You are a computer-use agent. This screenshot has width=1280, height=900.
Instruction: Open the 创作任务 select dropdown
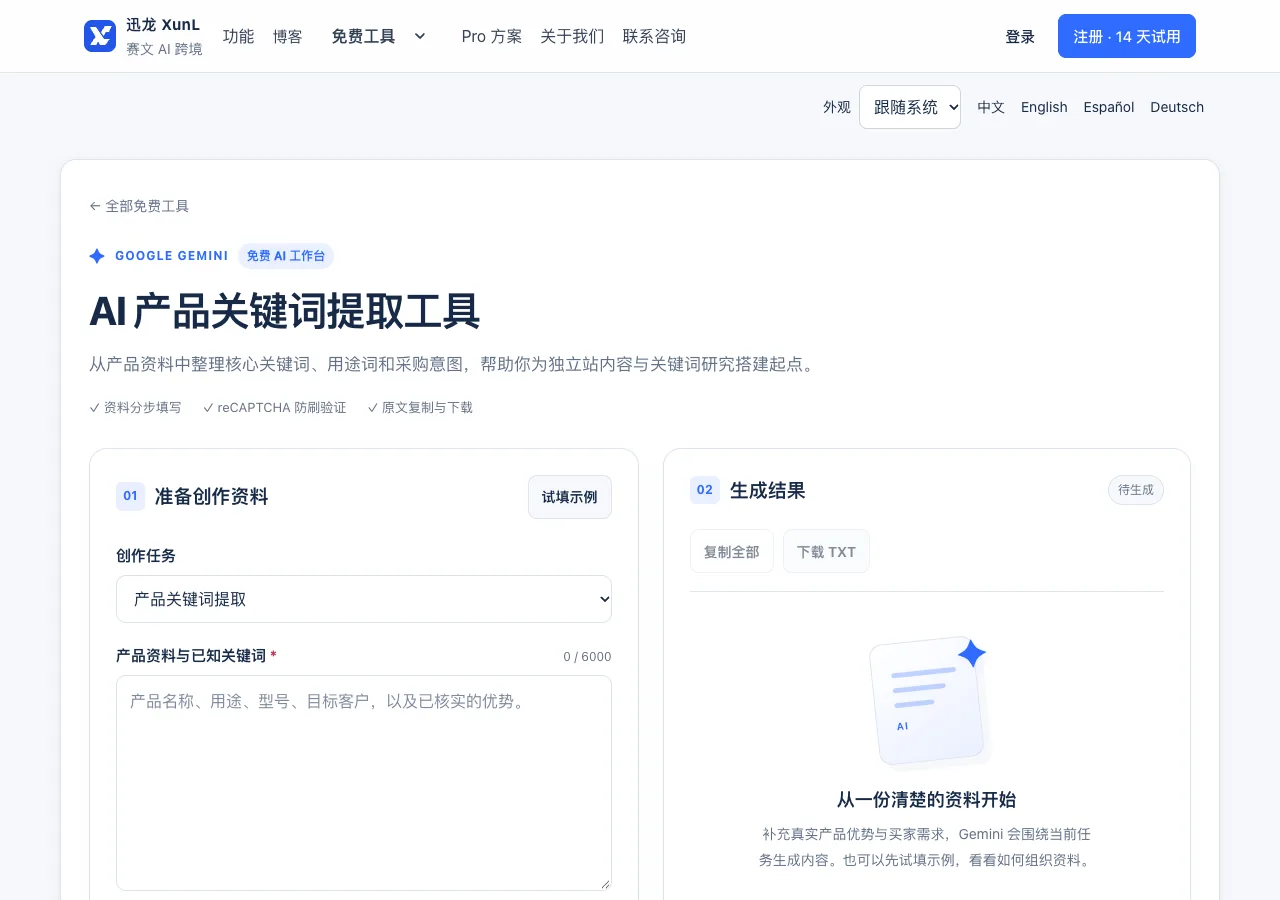click(x=364, y=599)
